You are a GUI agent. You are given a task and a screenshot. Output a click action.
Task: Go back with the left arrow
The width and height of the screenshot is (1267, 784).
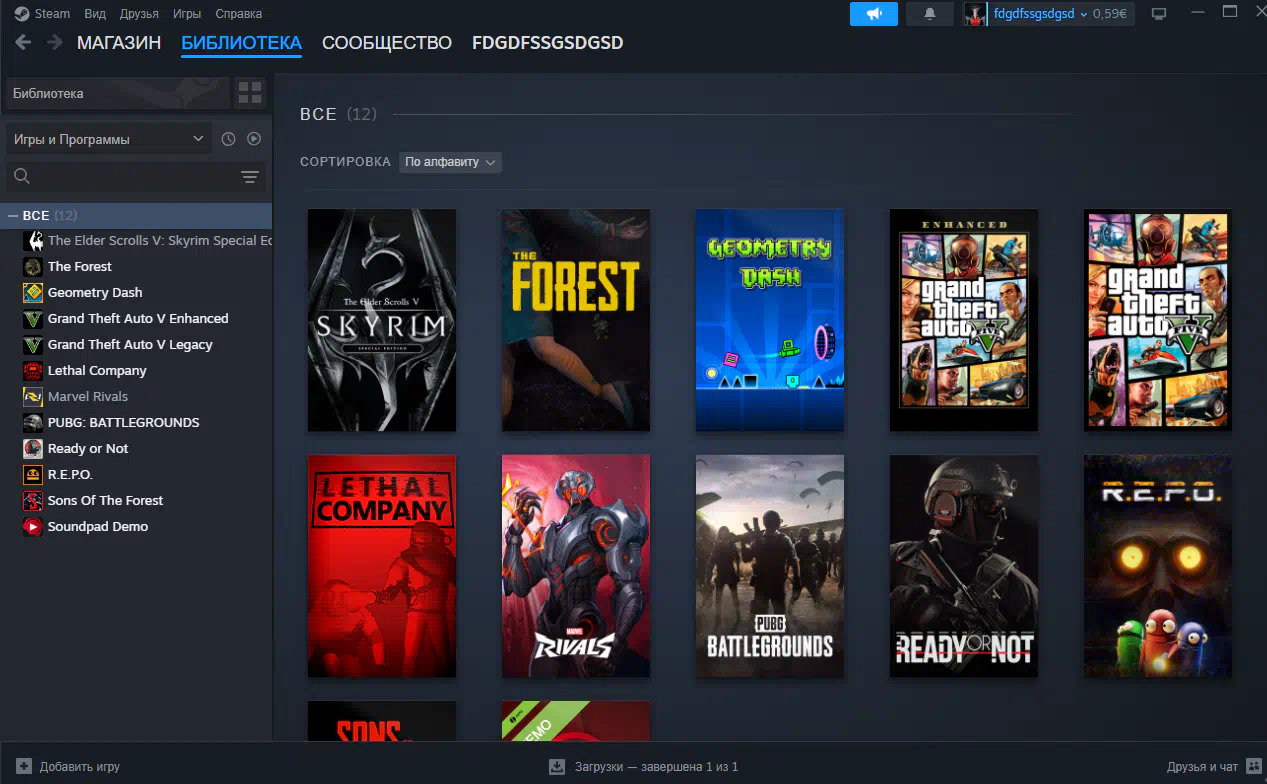point(23,43)
